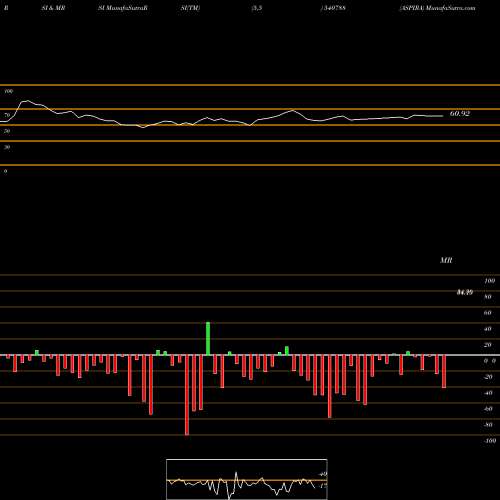Screen dimensions: 500x500
Task: Click the '0 0' label on MR axis
Action: (490, 361)
